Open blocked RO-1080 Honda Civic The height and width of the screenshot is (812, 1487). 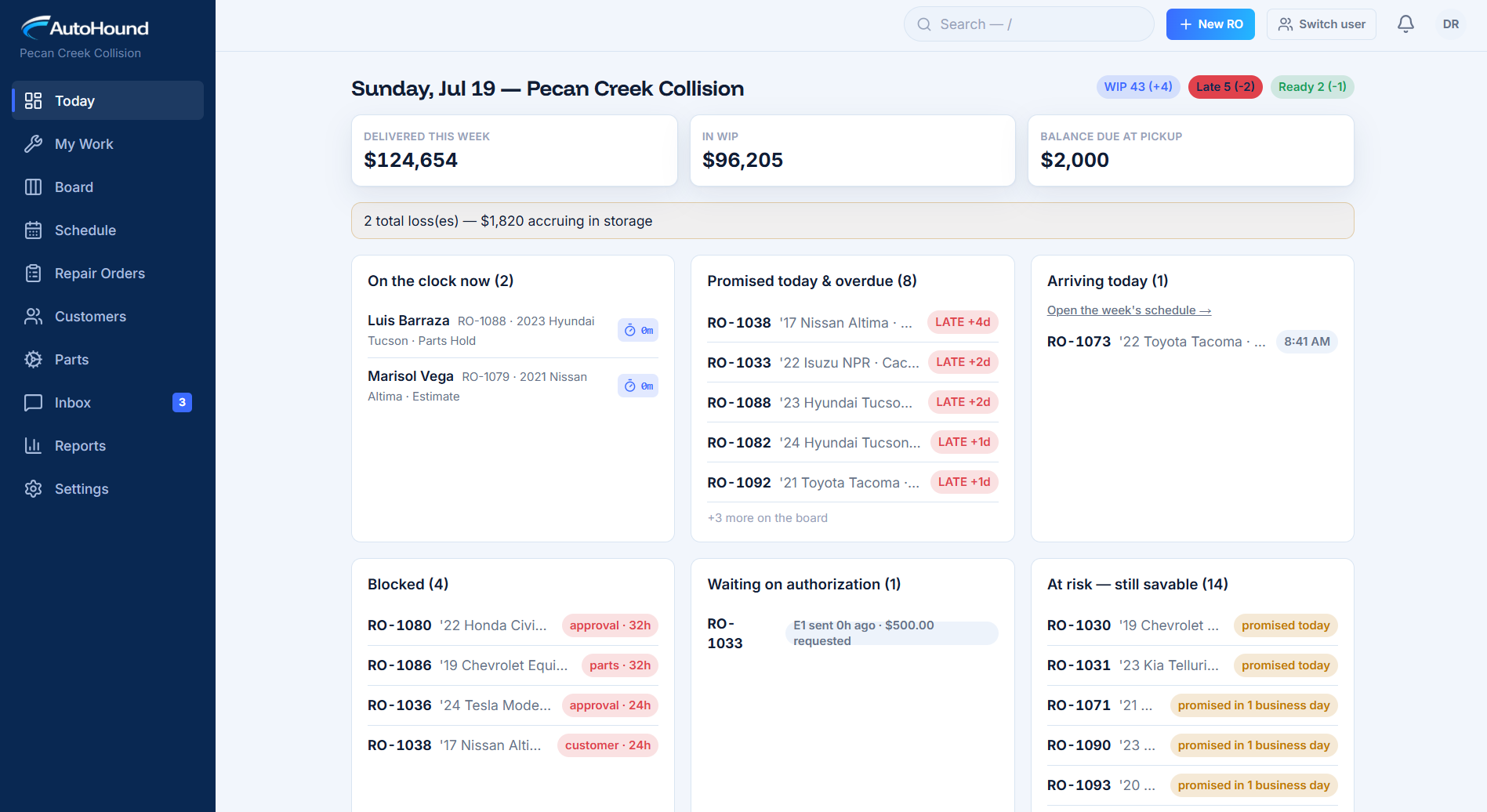pyautogui.click(x=513, y=625)
